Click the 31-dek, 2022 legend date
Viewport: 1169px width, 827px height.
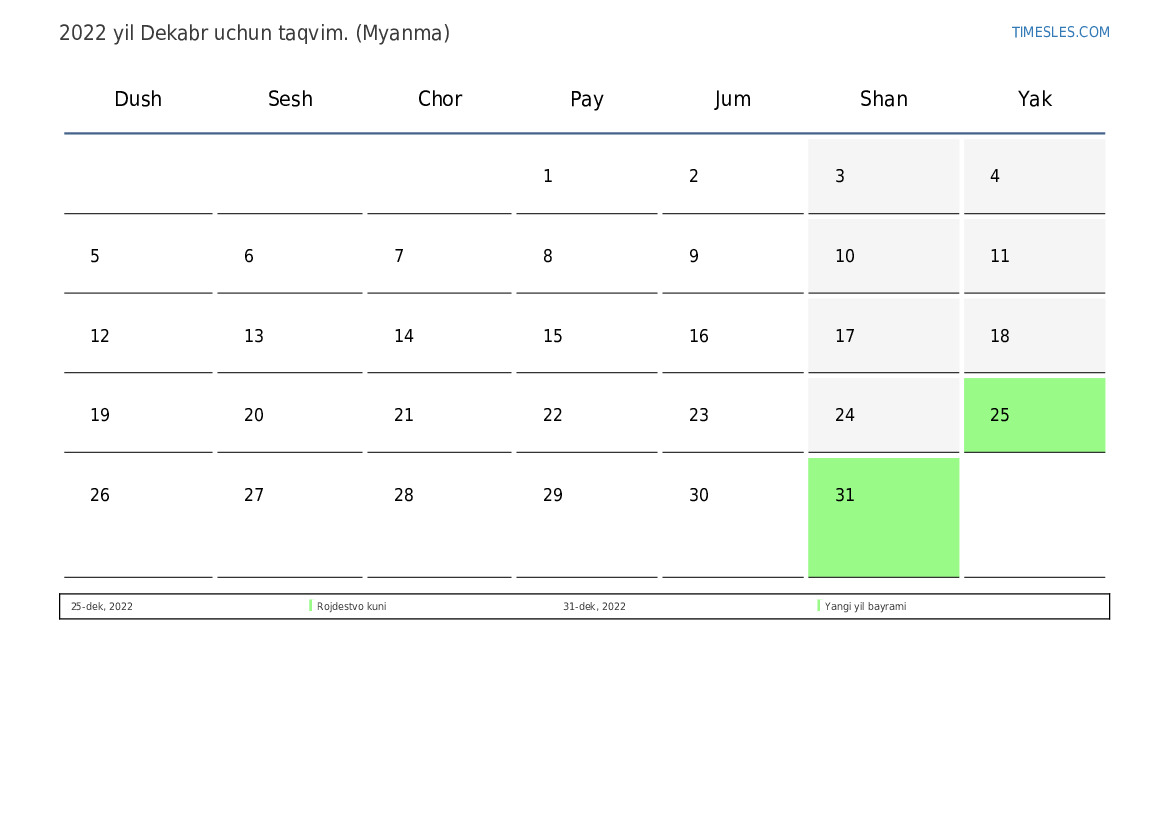[594, 607]
